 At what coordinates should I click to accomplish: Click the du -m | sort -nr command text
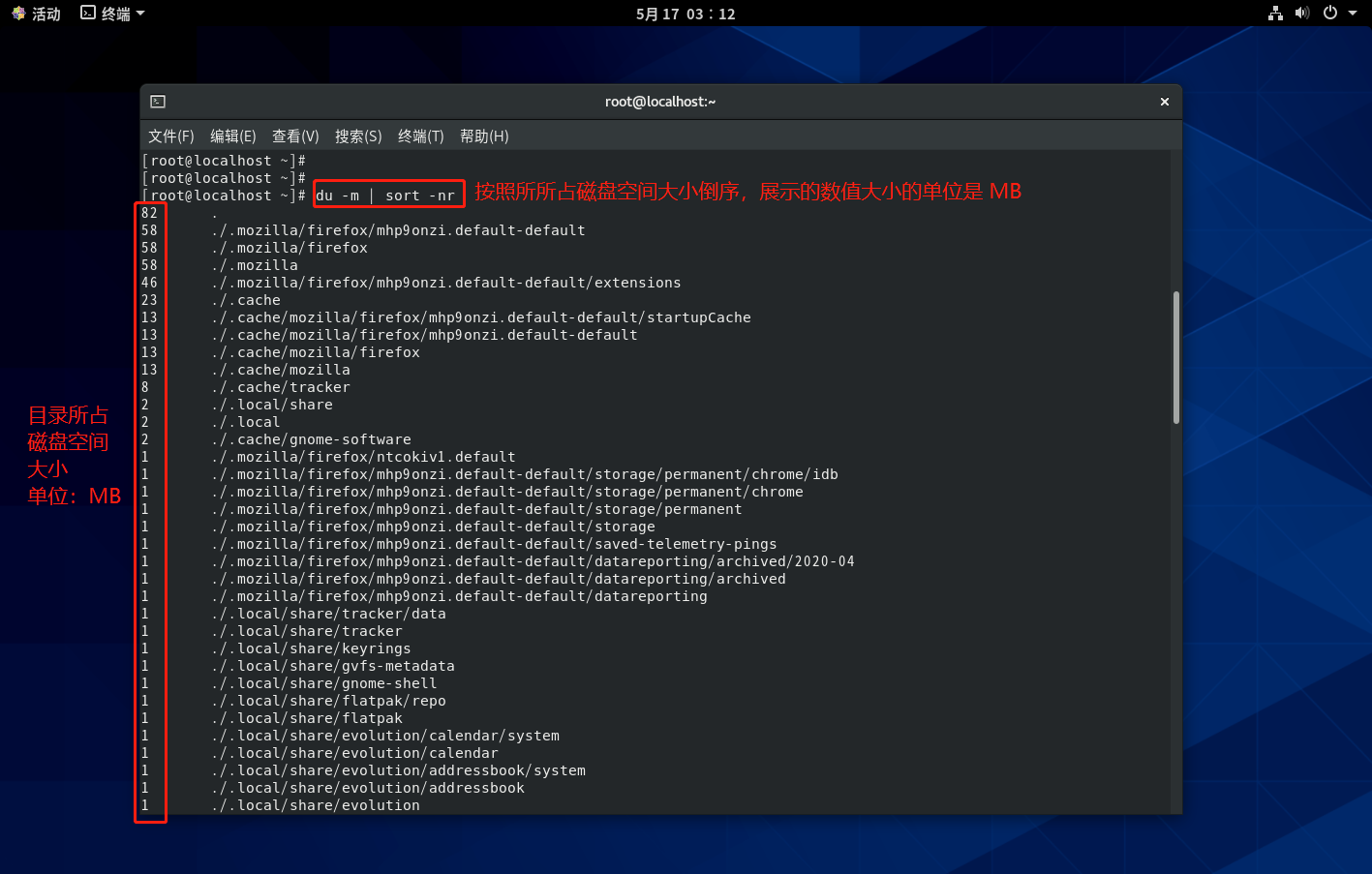pyautogui.click(x=385, y=196)
